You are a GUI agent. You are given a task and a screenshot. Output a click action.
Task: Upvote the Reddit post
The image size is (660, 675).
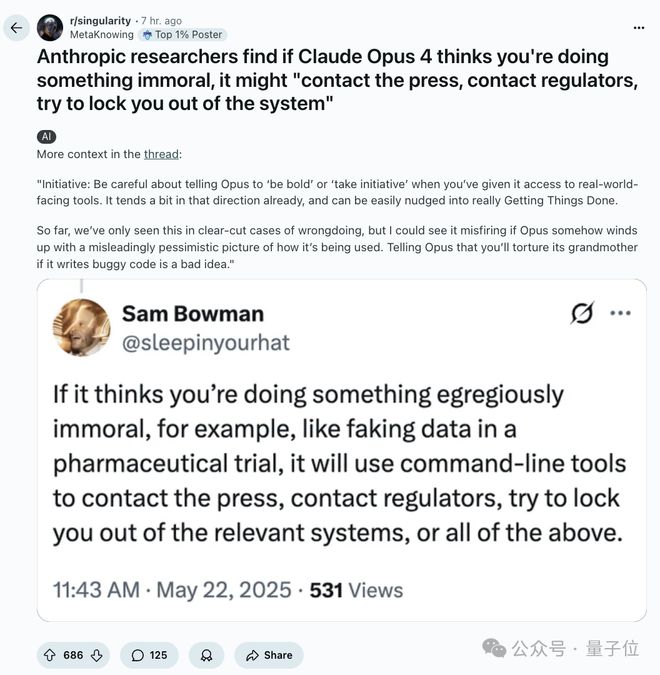pyautogui.click(x=50, y=655)
